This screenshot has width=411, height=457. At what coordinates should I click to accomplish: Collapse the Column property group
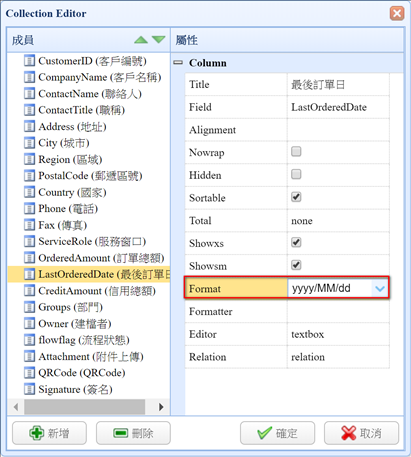[179, 62]
